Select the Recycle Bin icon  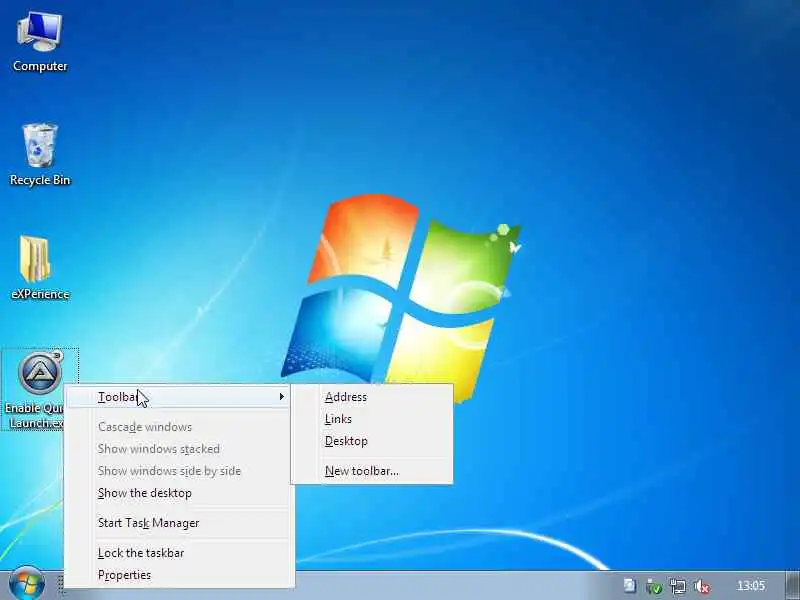(x=40, y=155)
